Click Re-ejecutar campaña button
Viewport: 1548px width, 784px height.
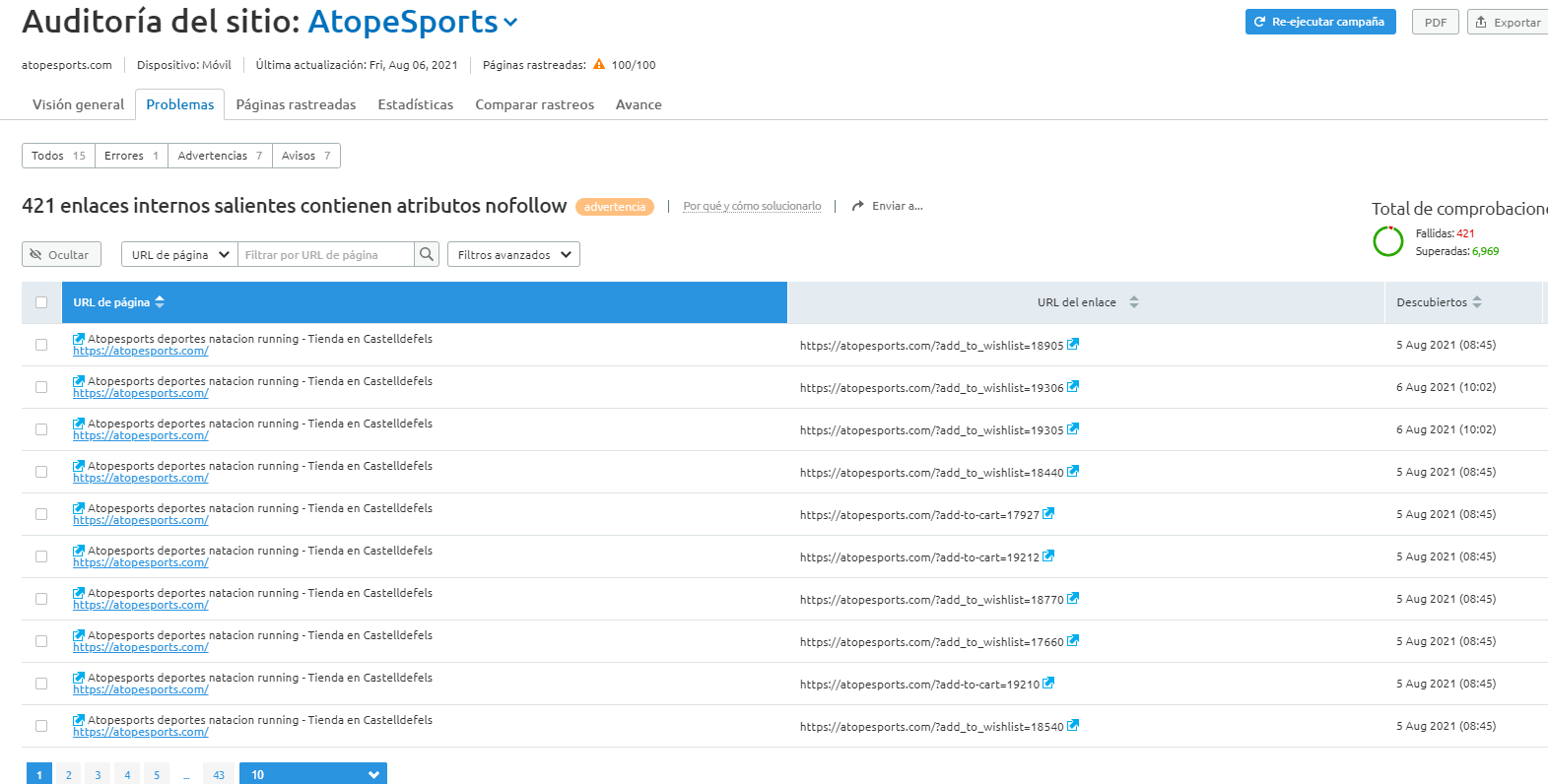tap(1320, 22)
